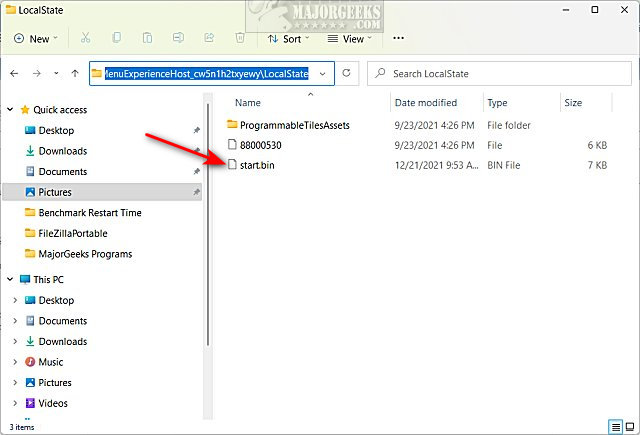Click the BIN File type cell
This screenshot has height=435, width=640.
click(x=504, y=165)
